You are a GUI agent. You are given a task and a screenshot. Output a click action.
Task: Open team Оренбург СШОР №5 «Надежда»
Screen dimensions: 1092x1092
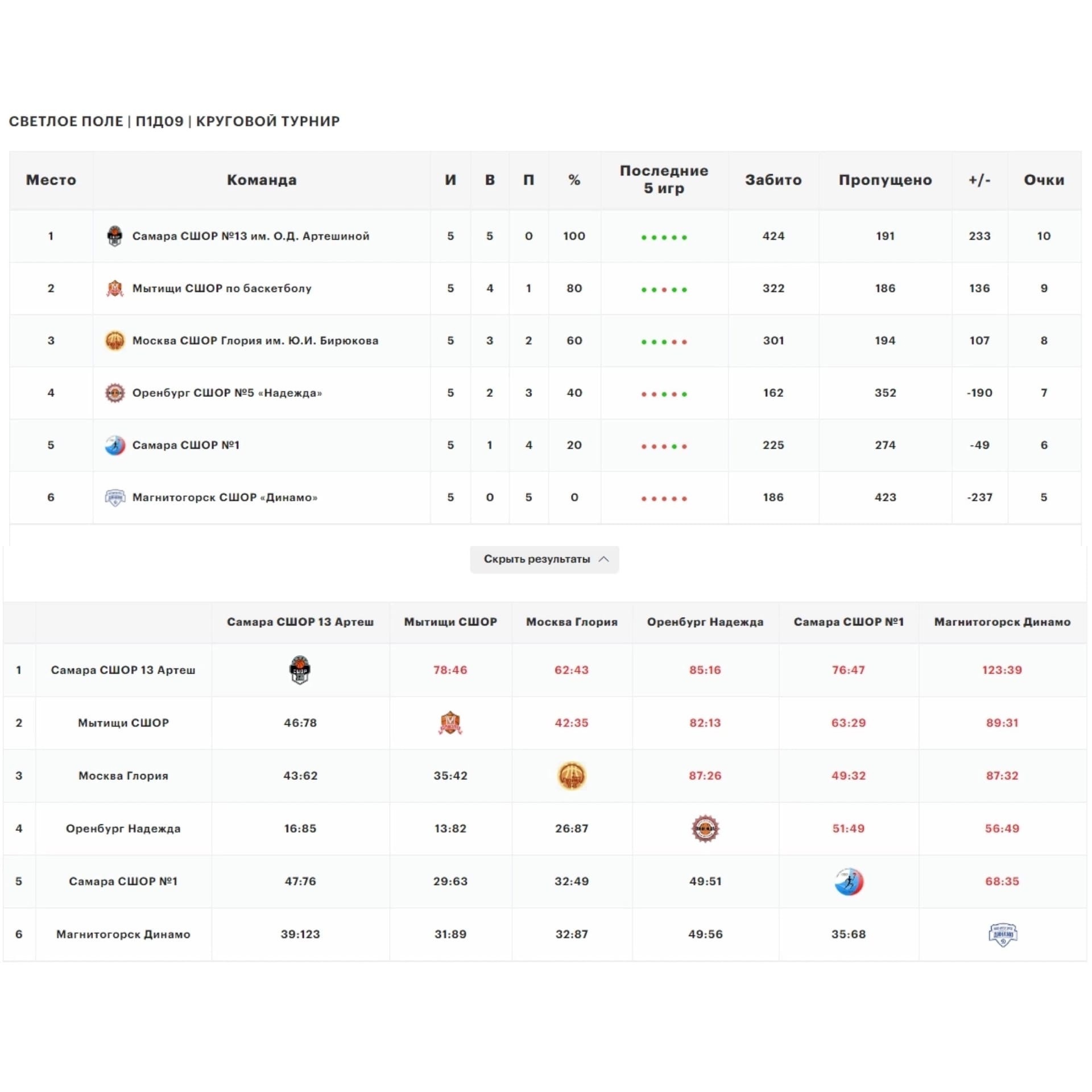click(x=227, y=393)
